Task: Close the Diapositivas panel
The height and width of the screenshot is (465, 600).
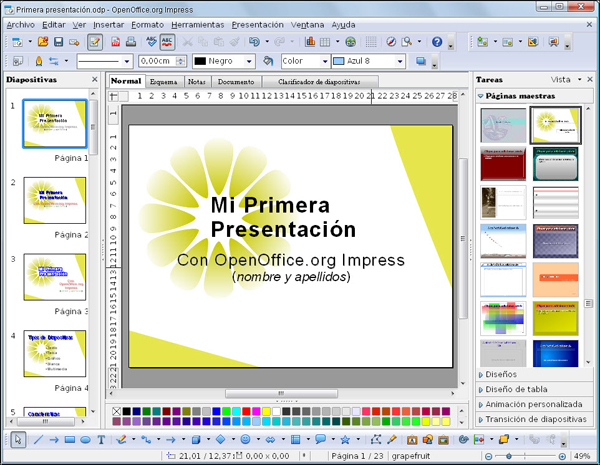Action: click(x=95, y=80)
